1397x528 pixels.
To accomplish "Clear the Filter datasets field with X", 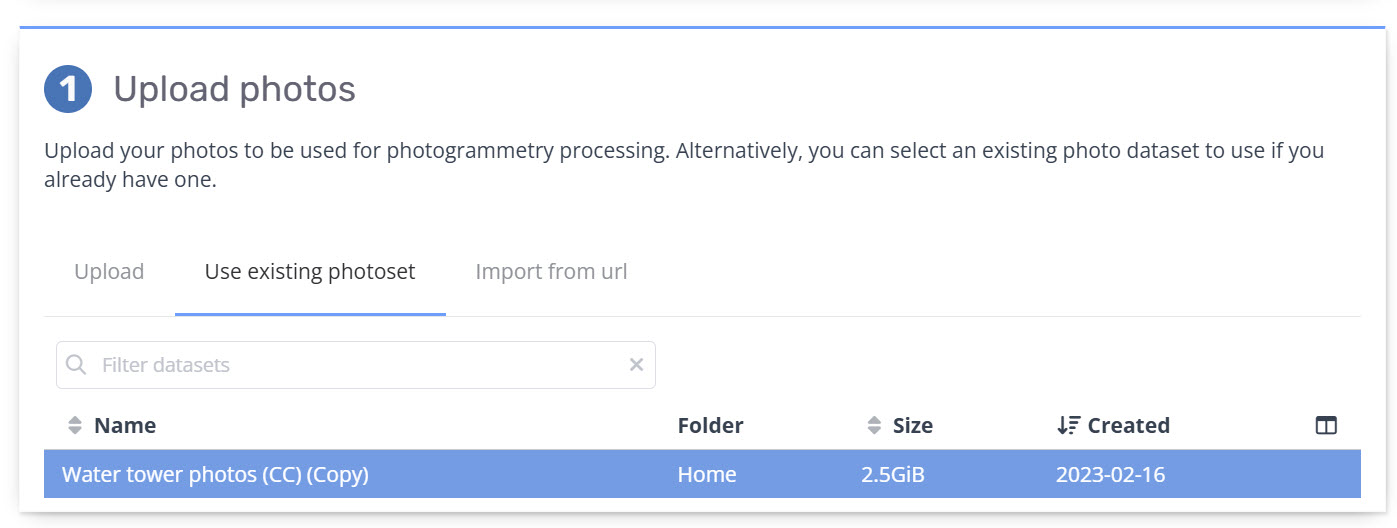I will tap(636, 365).
